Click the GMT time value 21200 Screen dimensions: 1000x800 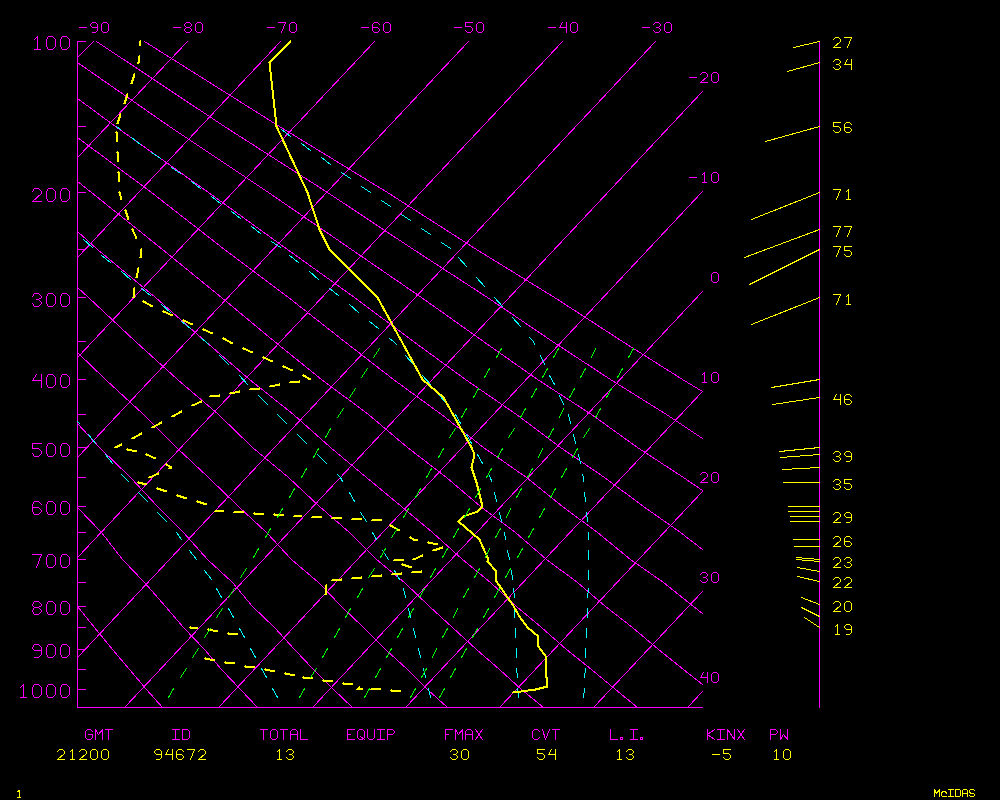[x=83, y=755]
